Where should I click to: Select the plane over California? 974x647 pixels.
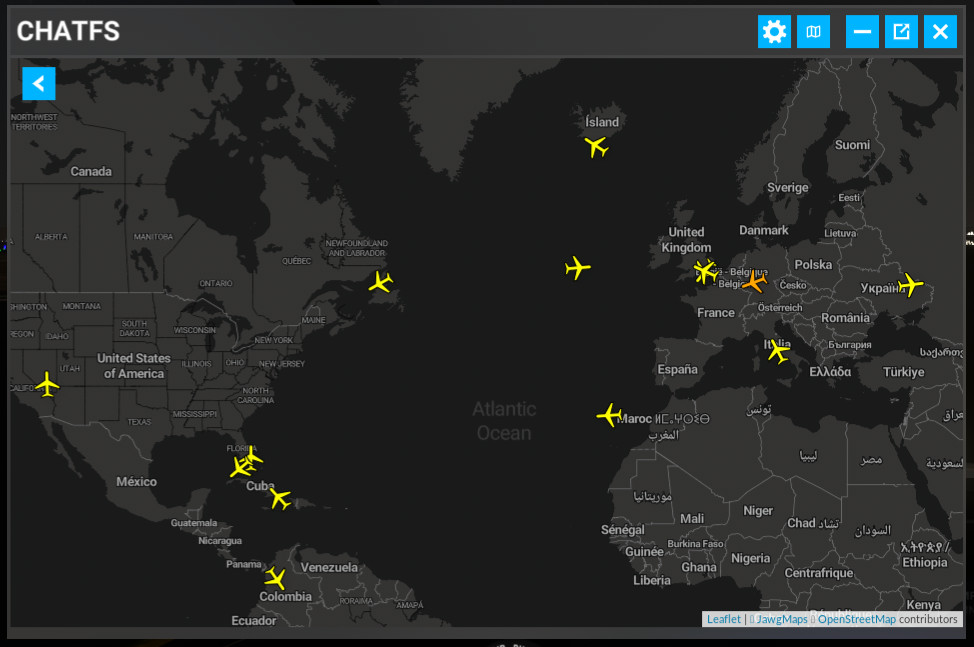(47, 384)
